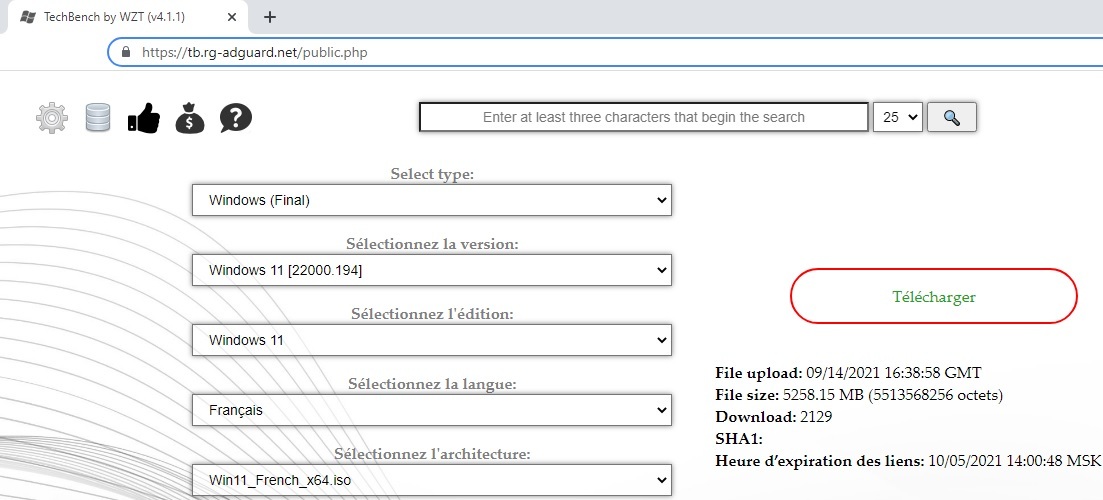Open the version dropdown Windows 11 [22000.194]
Viewport: 1103px width, 500px height.
[432, 270]
